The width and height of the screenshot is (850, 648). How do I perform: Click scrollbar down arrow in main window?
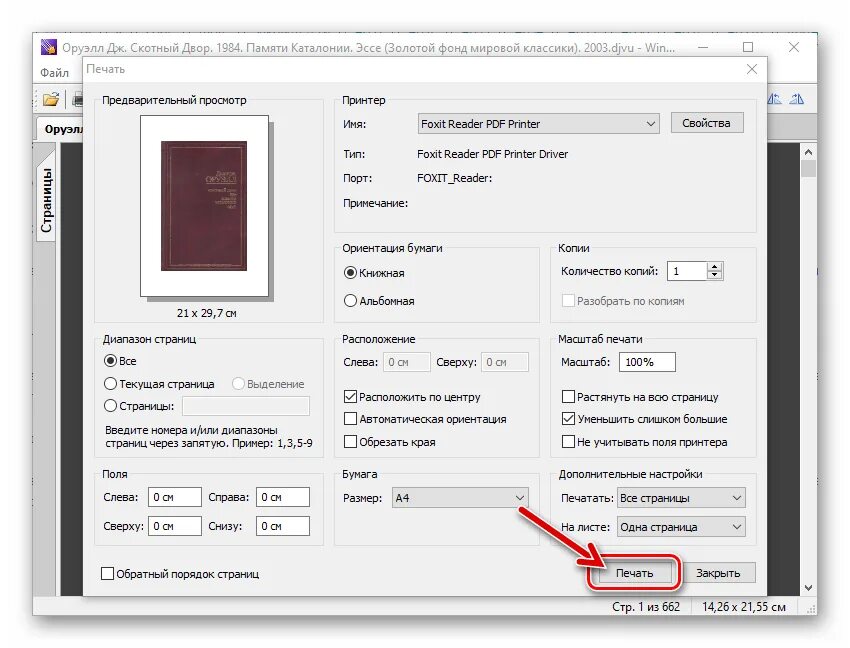point(808,588)
